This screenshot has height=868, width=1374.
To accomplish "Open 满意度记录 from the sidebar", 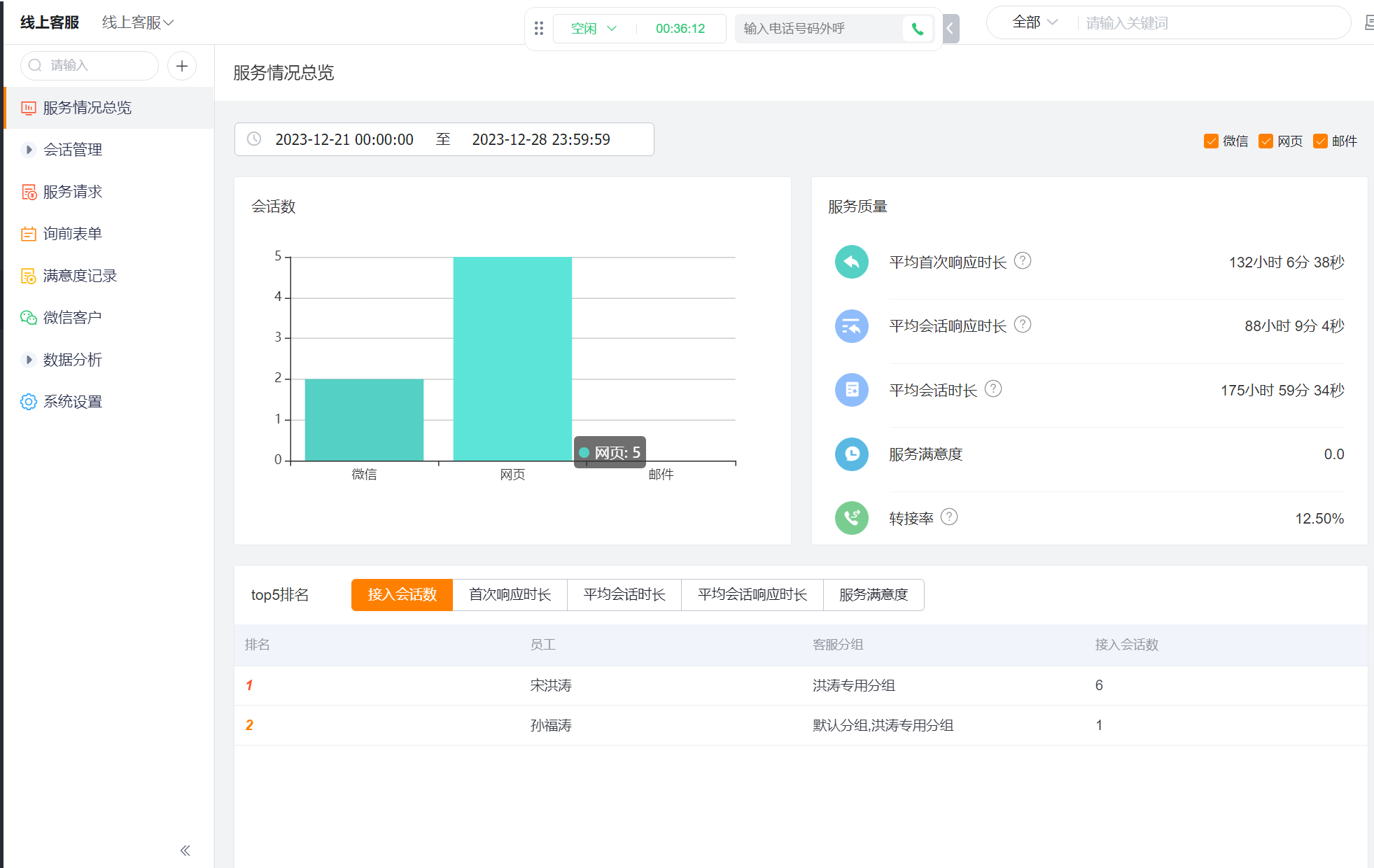I will coord(108,276).
